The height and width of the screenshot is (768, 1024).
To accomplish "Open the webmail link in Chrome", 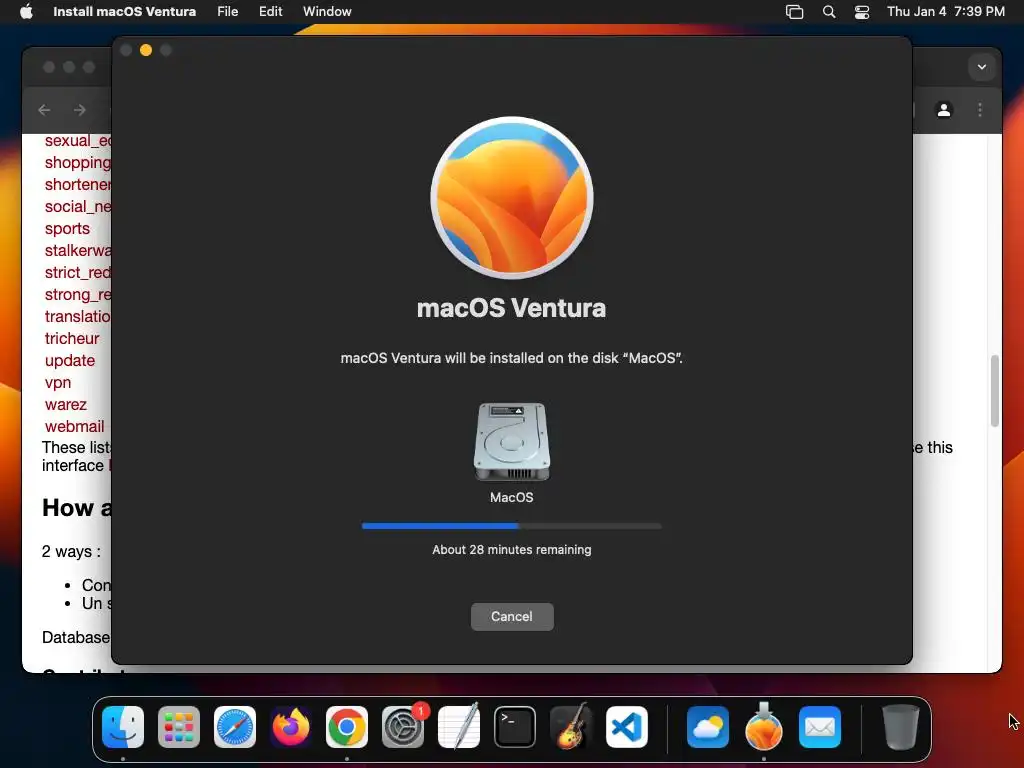I will click(x=74, y=426).
